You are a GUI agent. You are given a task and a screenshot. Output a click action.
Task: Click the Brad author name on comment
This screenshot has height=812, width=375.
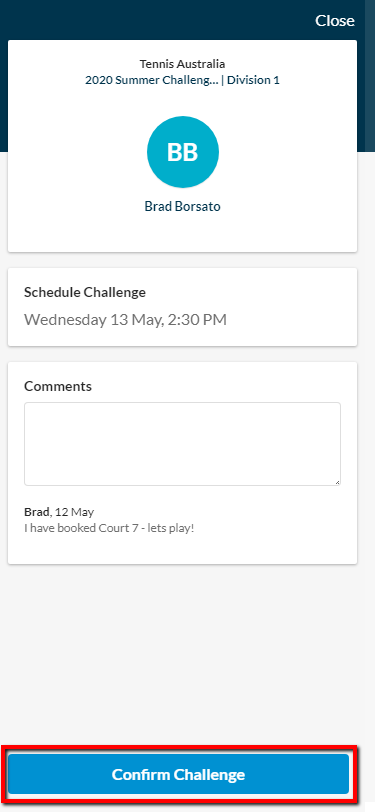(x=37, y=512)
